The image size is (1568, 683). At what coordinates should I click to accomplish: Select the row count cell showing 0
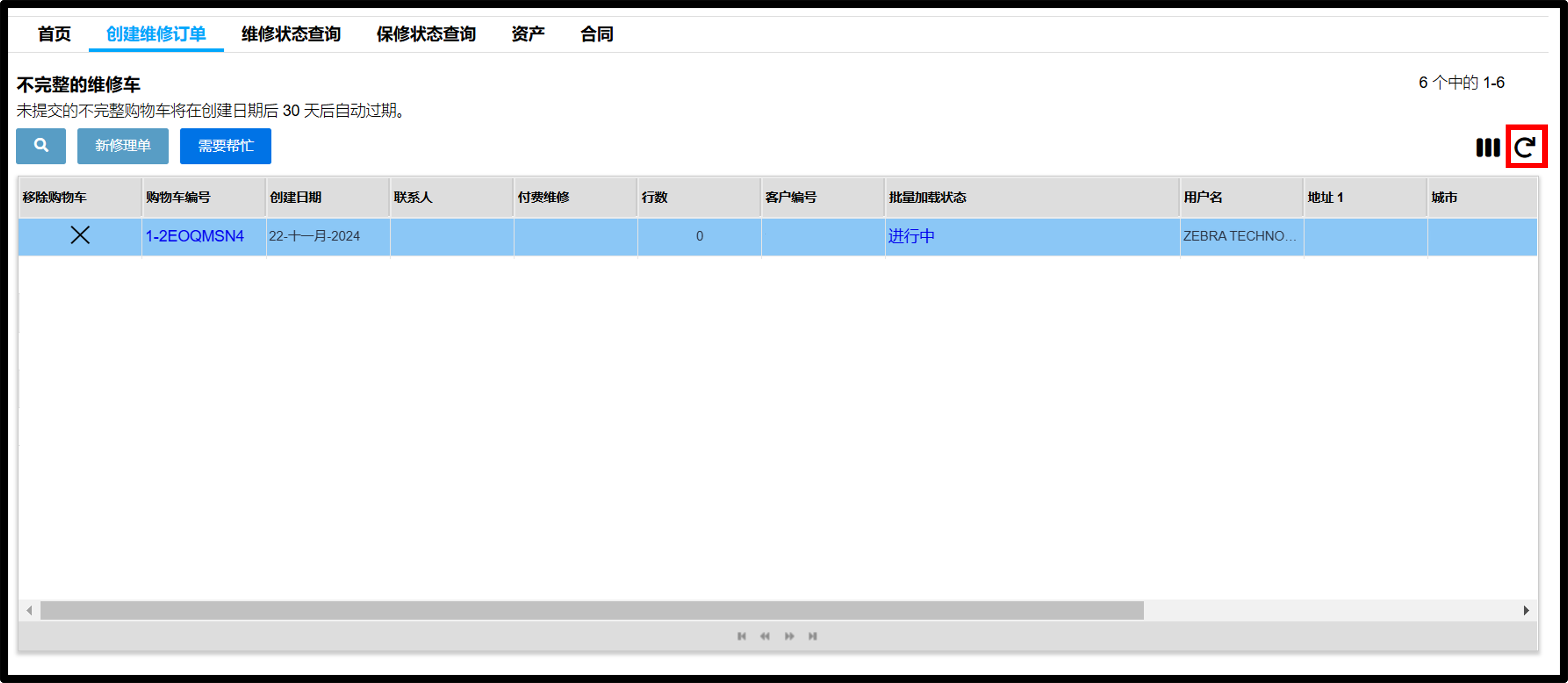[699, 236]
